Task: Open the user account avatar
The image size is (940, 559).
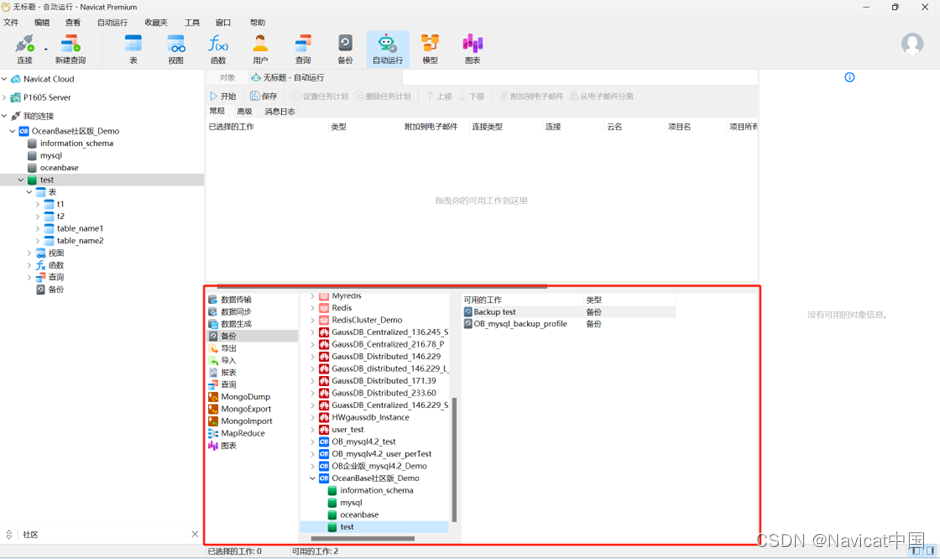Action: click(912, 44)
